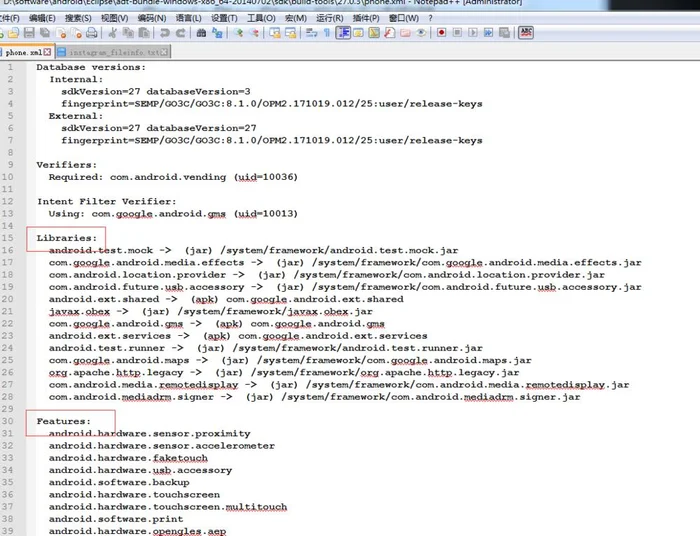Click the android.software.print line
Viewport: 700px width, 536px height.
[116, 519]
